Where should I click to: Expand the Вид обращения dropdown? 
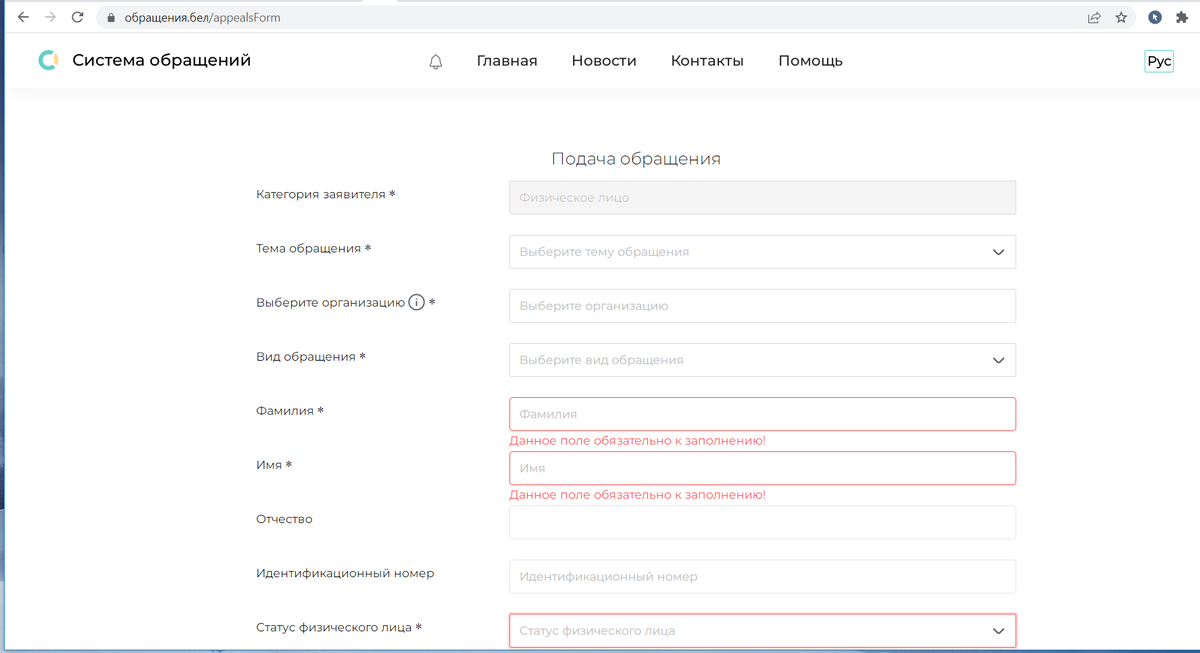pyautogui.click(x=762, y=360)
